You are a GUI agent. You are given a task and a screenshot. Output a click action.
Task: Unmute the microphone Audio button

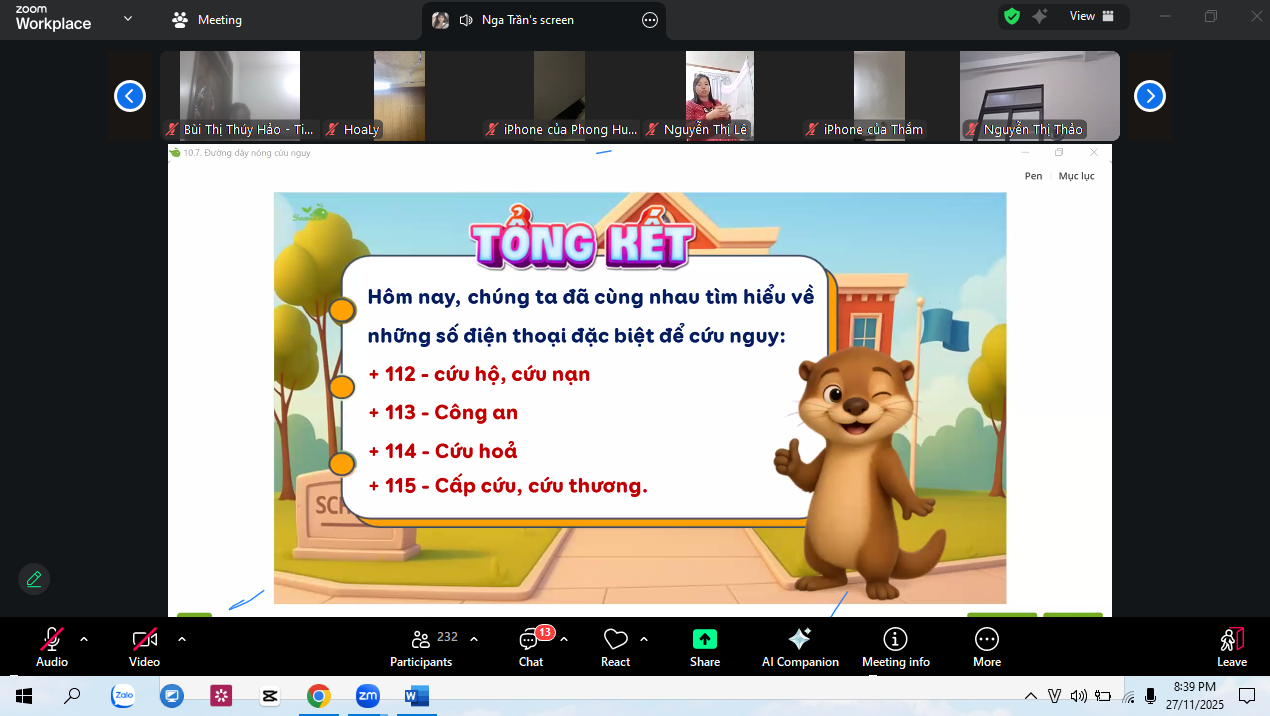pyautogui.click(x=52, y=647)
